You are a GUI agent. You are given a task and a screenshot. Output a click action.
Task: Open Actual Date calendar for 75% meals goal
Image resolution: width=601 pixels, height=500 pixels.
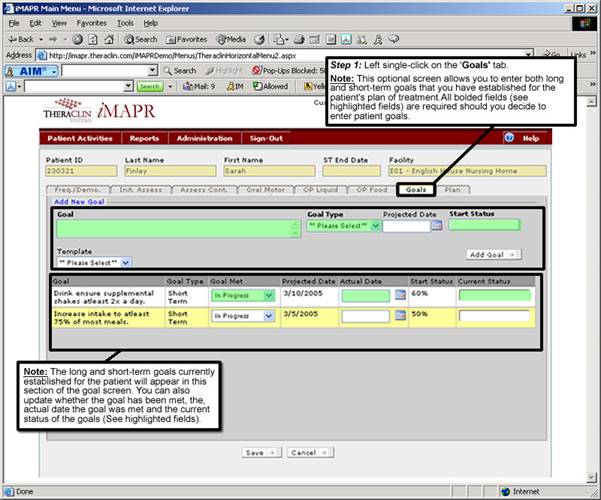pos(400,316)
